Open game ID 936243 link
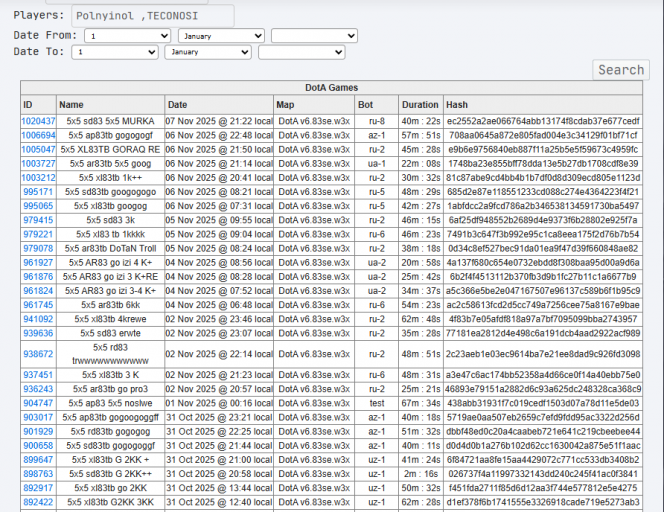The width and height of the screenshot is (664, 512). click(39, 389)
